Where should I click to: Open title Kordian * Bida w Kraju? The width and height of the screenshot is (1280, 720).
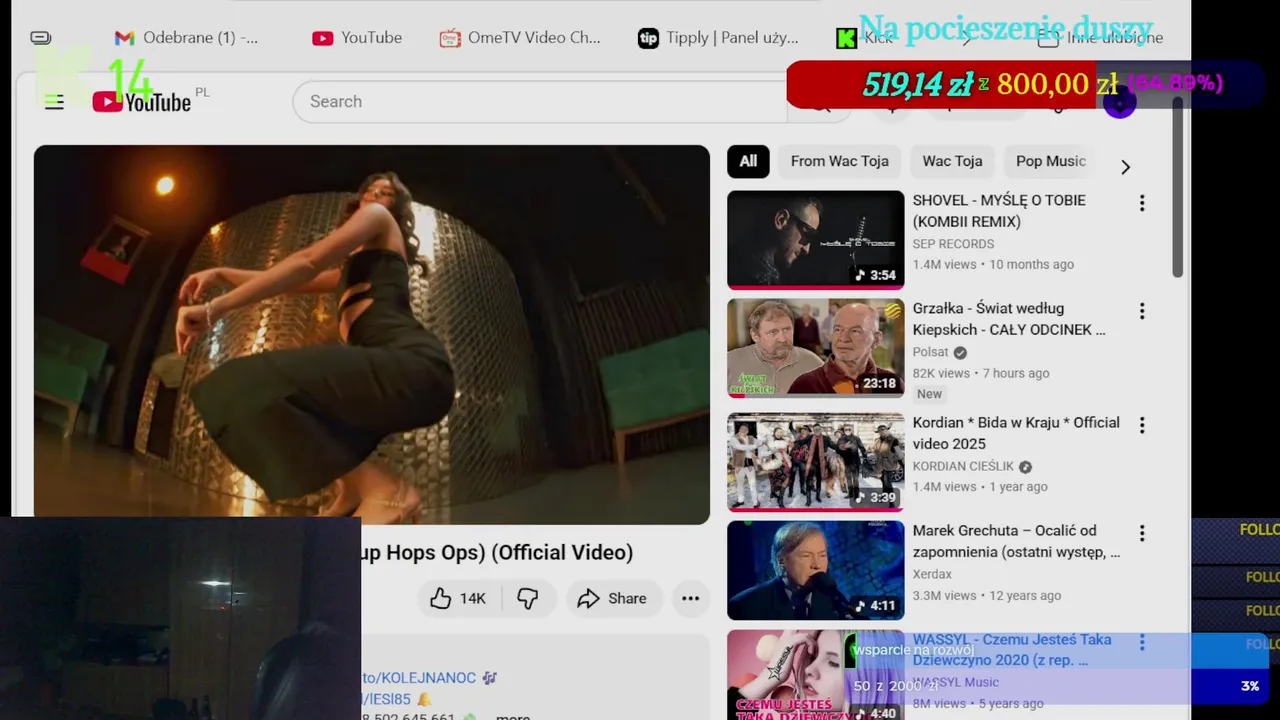1016,433
